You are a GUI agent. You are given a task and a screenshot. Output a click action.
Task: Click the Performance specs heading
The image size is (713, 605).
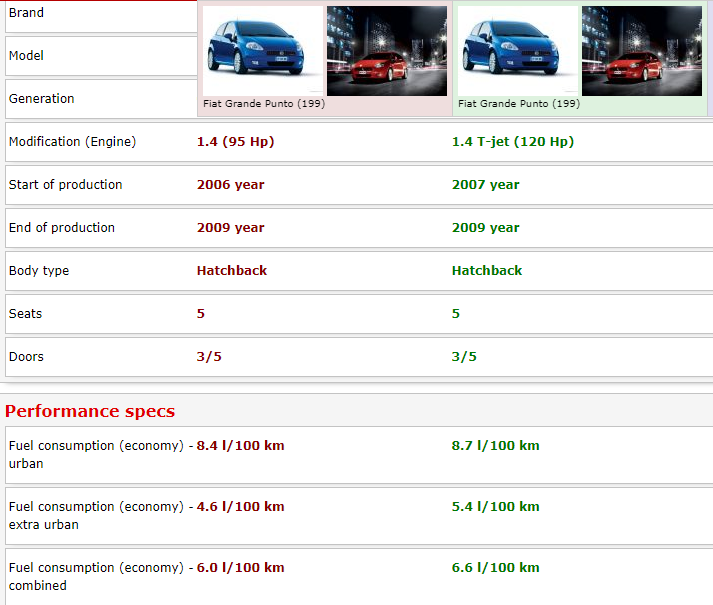coord(90,411)
